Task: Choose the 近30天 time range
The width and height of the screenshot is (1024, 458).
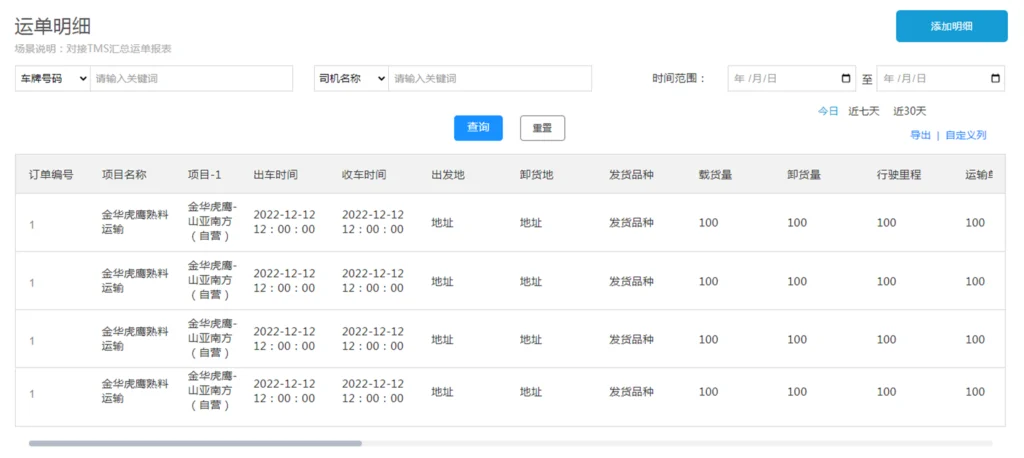Action: [909, 111]
